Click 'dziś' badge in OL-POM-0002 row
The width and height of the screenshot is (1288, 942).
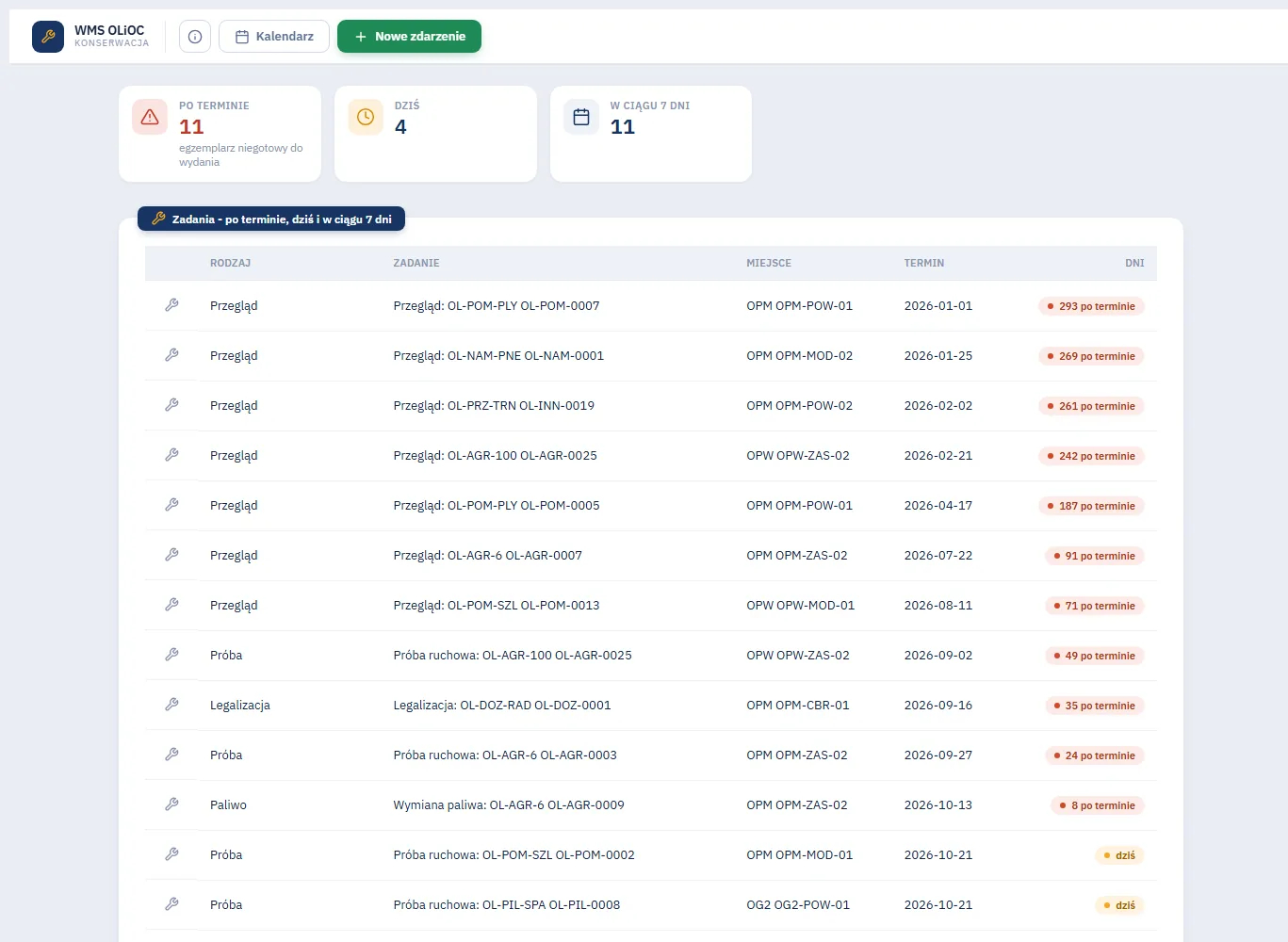coord(1119,855)
